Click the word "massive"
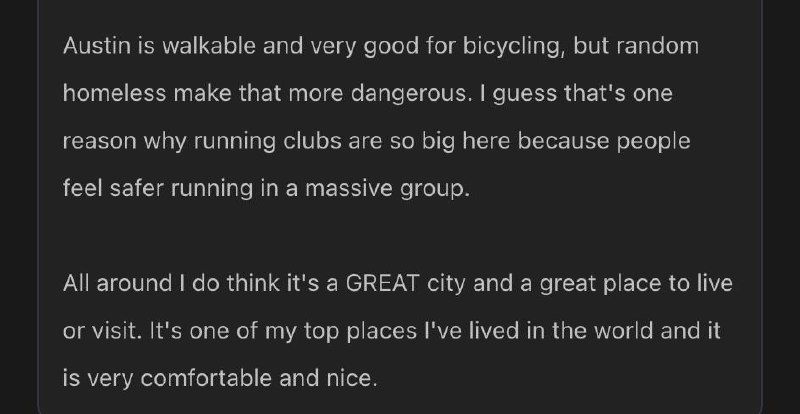The image size is (800, 414). click(x=349, y=188)
